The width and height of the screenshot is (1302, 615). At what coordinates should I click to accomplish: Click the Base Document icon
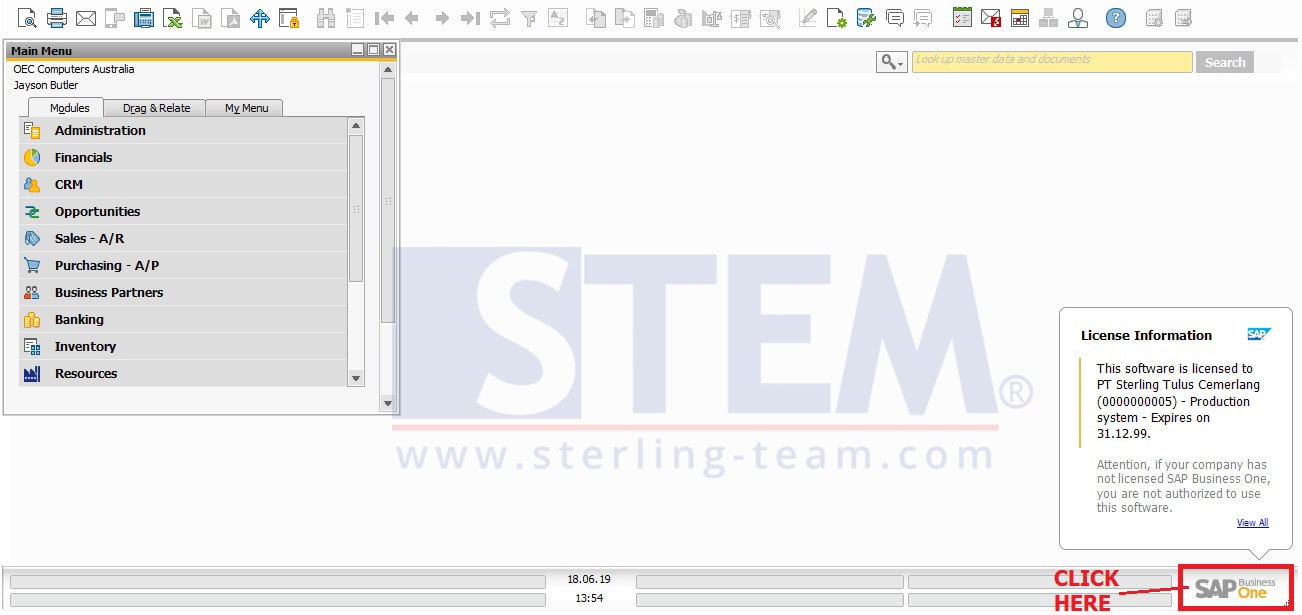point(596,18)
